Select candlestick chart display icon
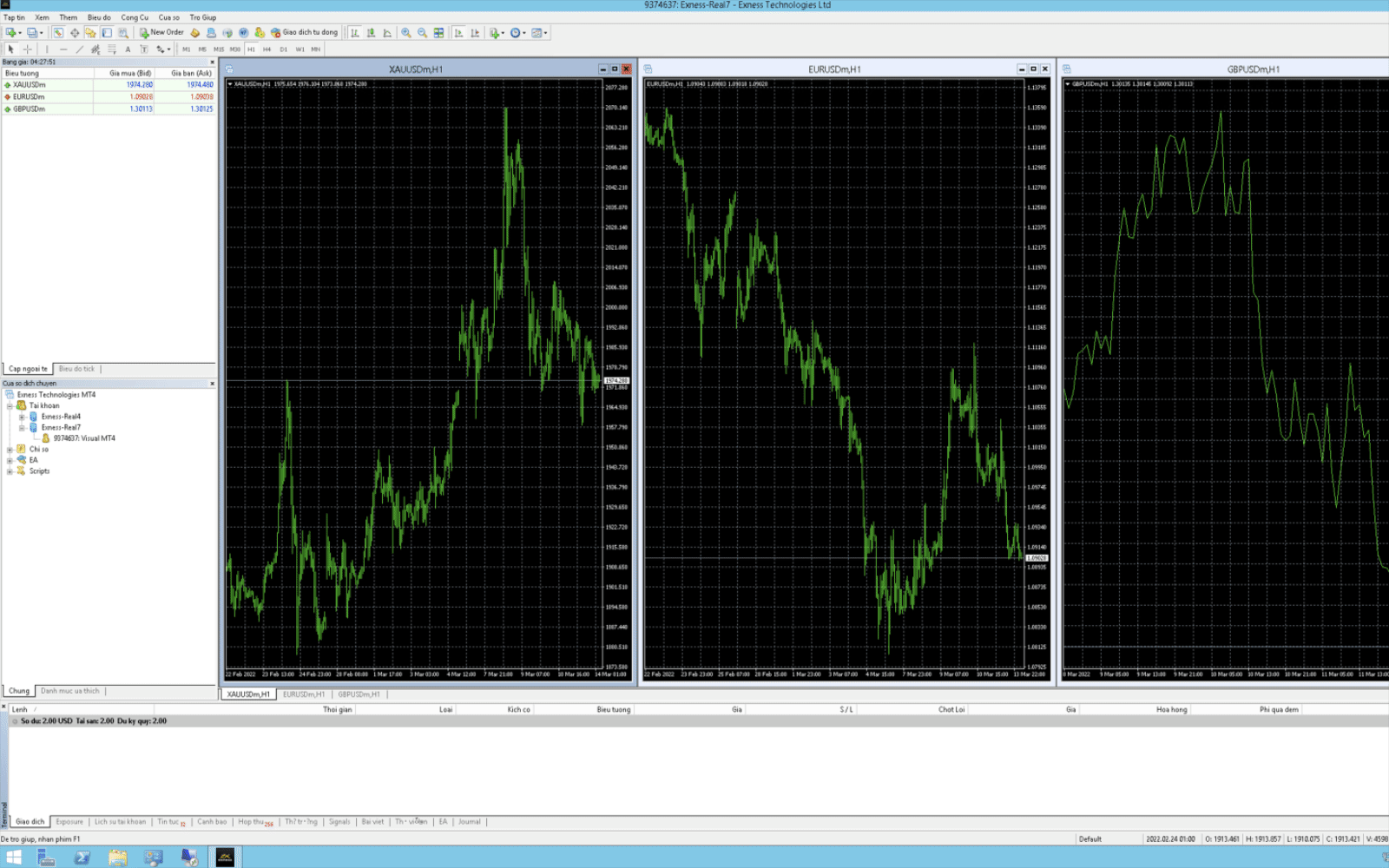This screenshot has width=1389, height=868. (371, 32)
